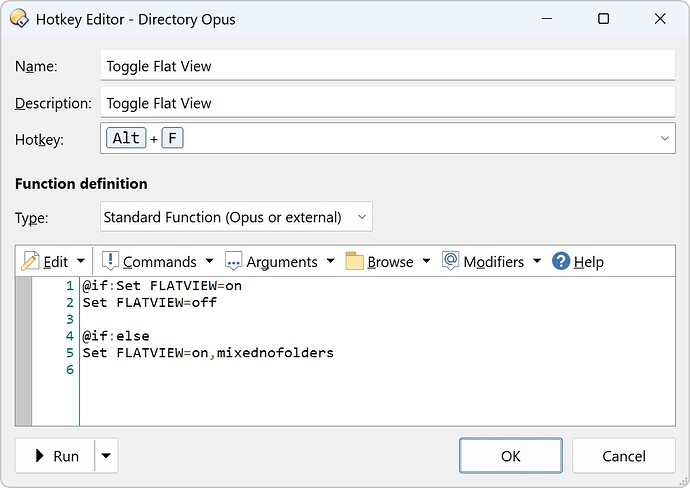
Task: Click the blue Help question mark icon
Action: 561,261
